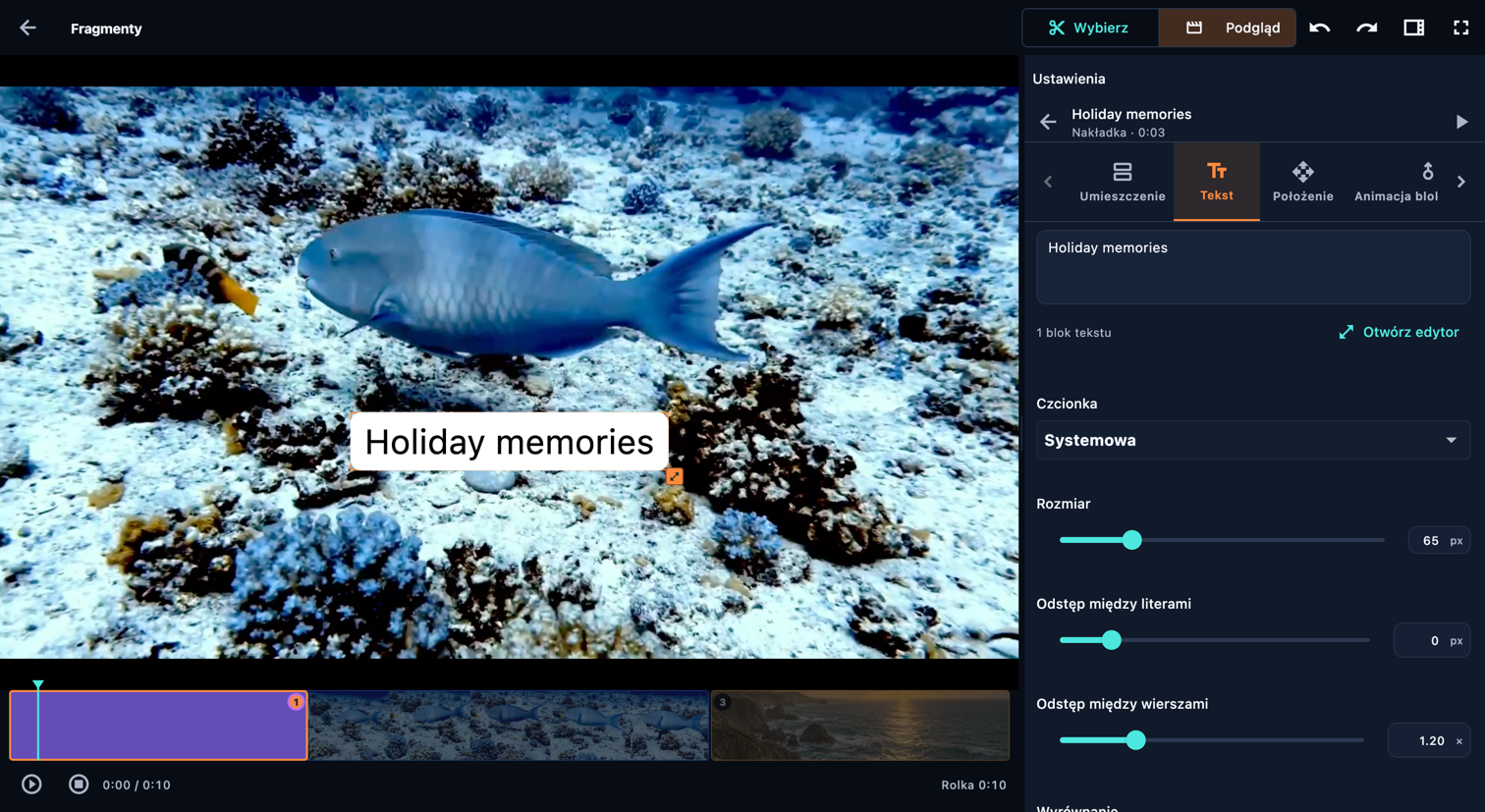Click the line spacing value field 1.20
1485x812 pixels.
(1429, 740)
